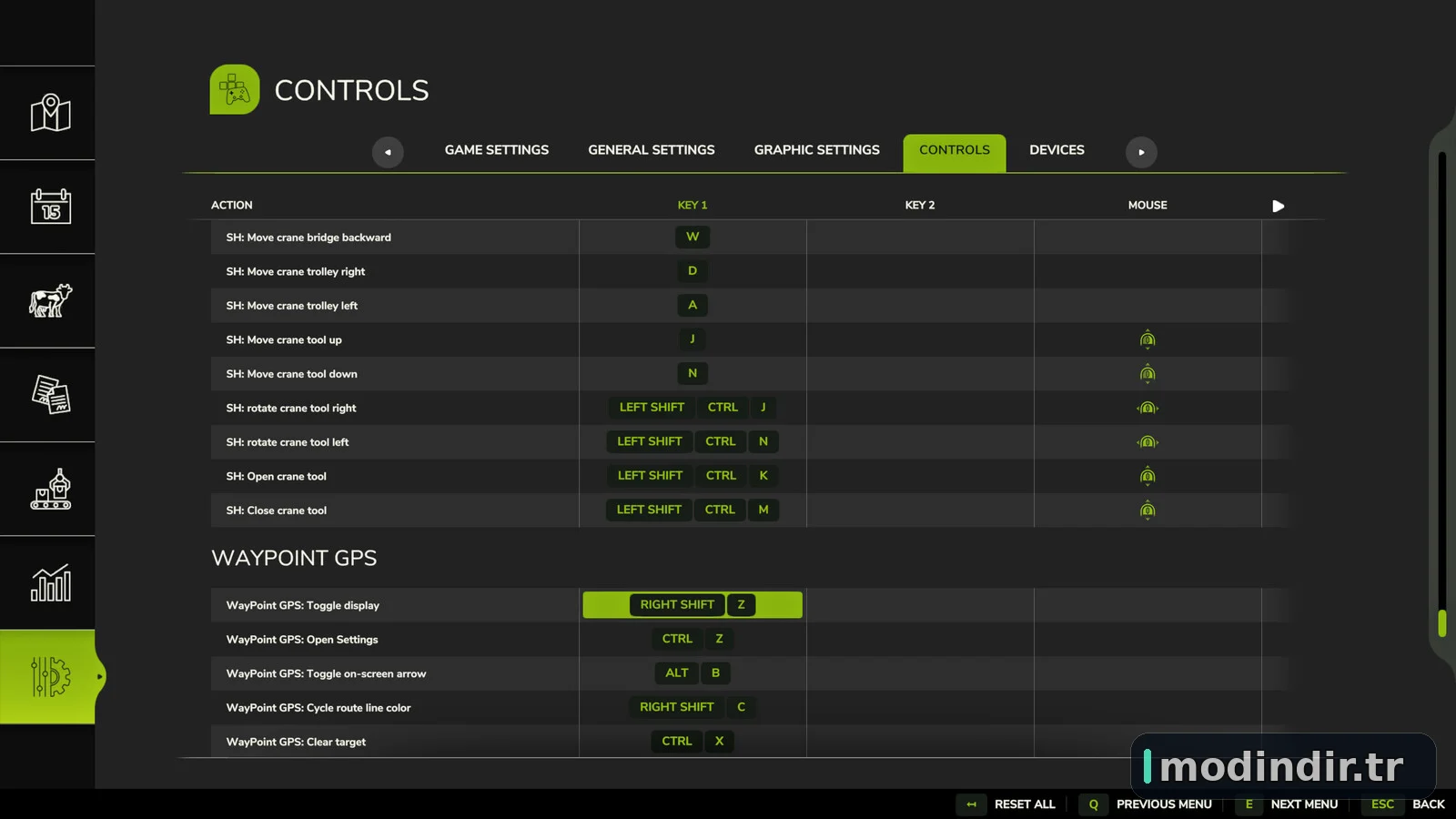
Task: Click the Controls gamepad header icon
Action: click(x=235, y=89)
